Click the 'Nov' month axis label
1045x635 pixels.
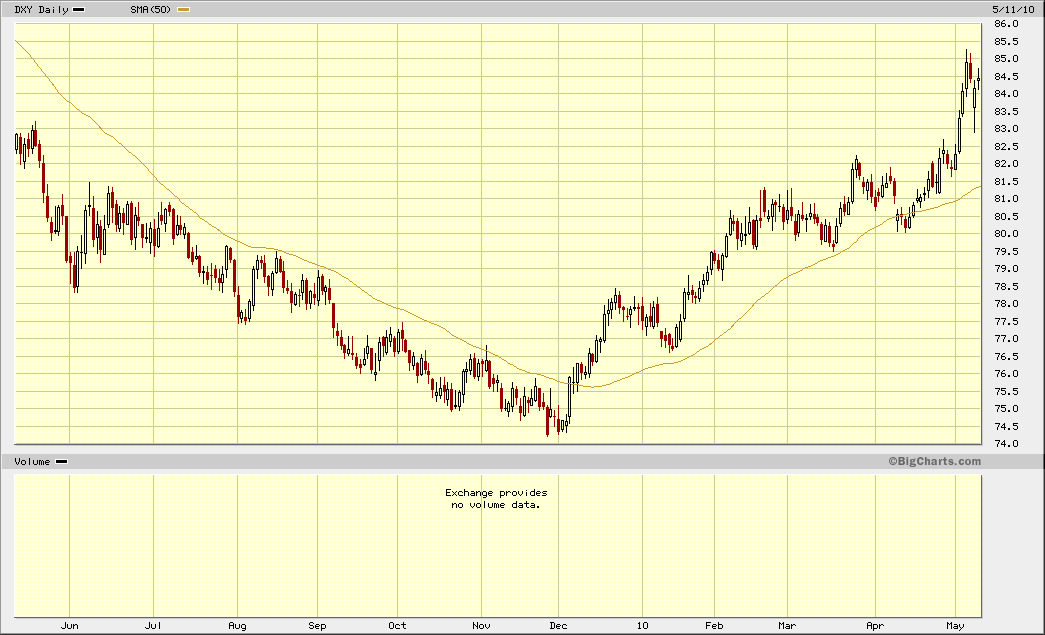coord(481,625)
